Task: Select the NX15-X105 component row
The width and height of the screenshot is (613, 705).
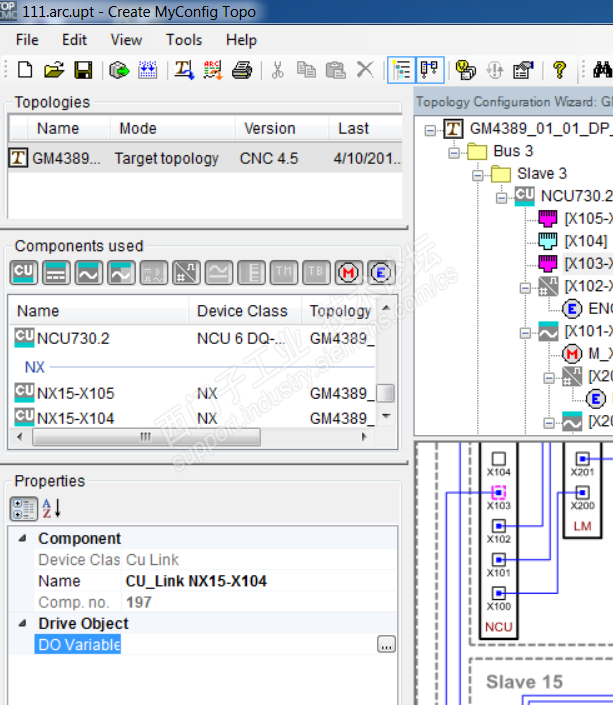Action: click(x=75, y=393)
